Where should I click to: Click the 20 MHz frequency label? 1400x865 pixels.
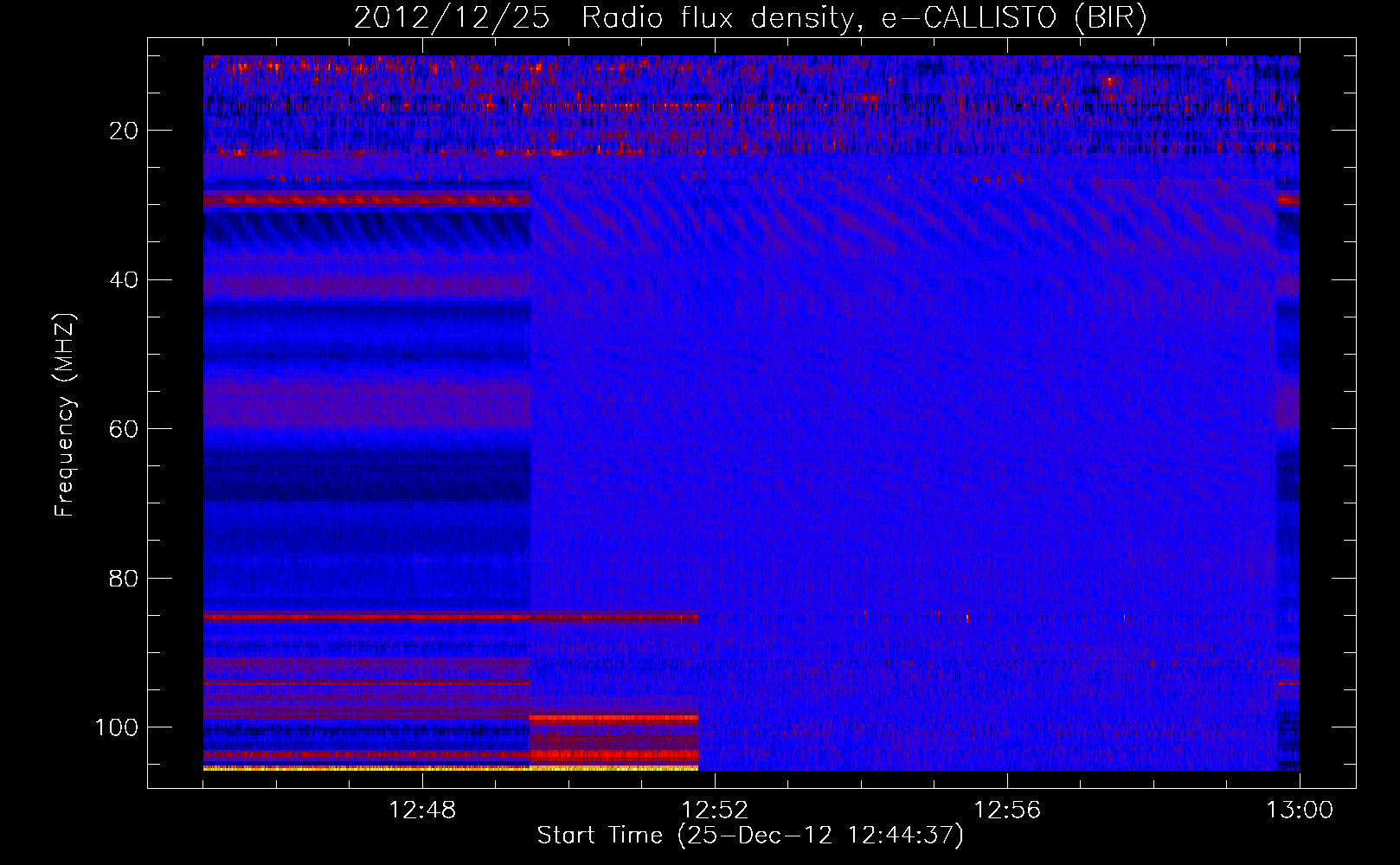[x=124, y=131]
